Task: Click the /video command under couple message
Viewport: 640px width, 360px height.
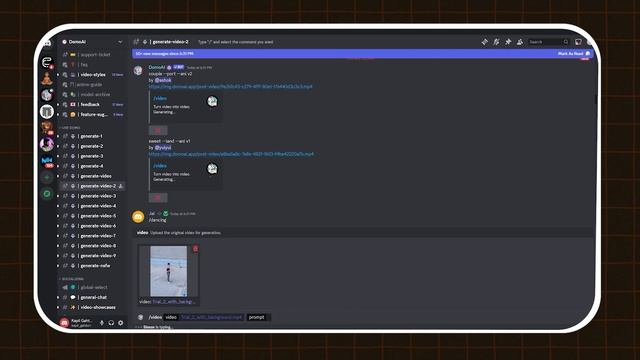Action: (160, 98)
